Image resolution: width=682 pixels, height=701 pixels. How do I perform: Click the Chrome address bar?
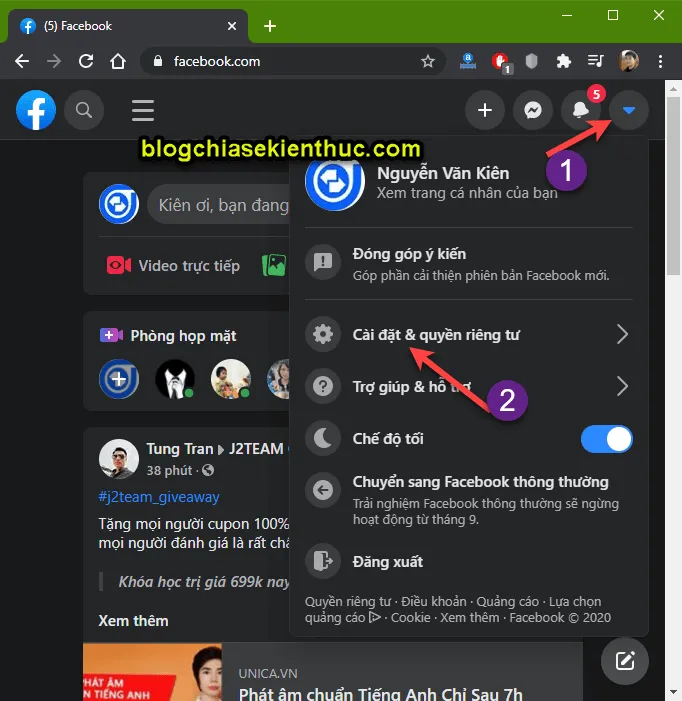pos(290,61)
